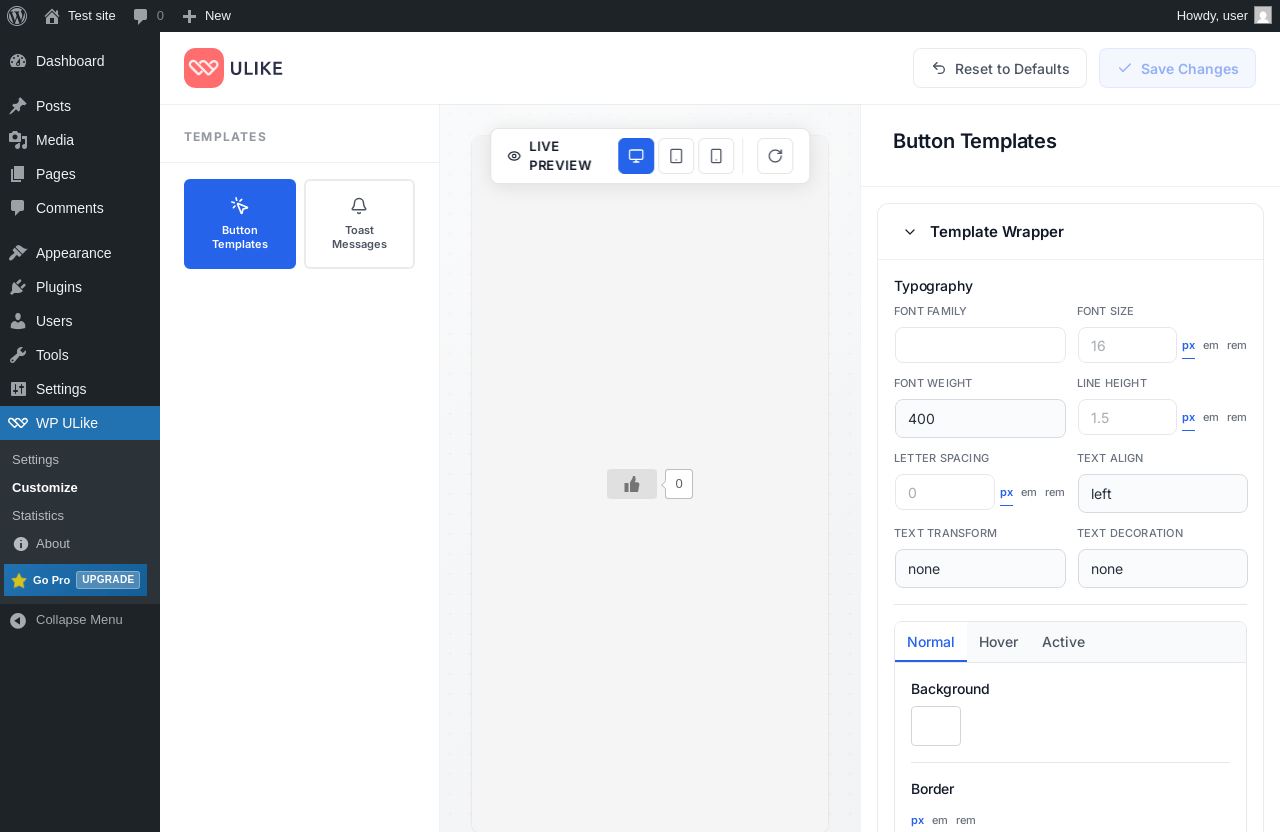Switch preview to mobile view

coord(716,156)
